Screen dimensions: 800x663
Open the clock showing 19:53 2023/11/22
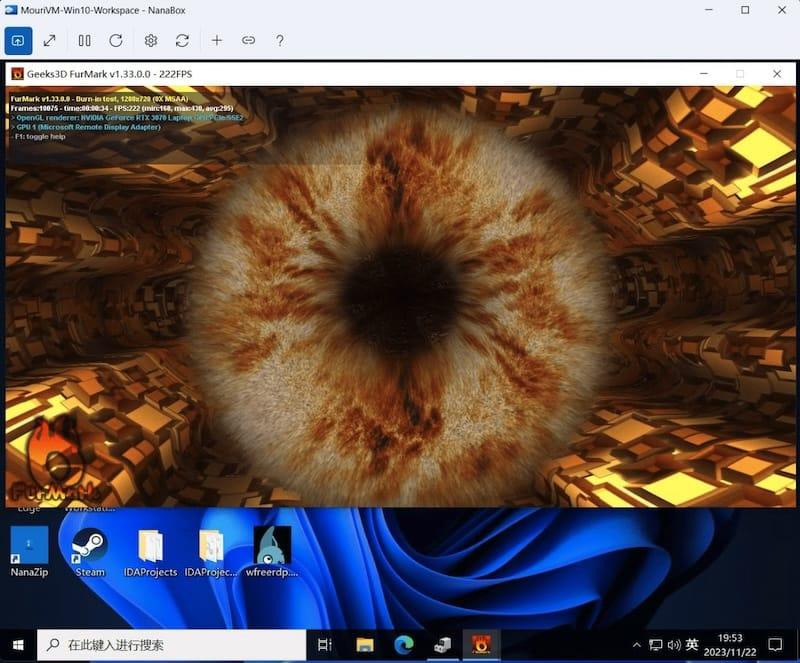730,645
